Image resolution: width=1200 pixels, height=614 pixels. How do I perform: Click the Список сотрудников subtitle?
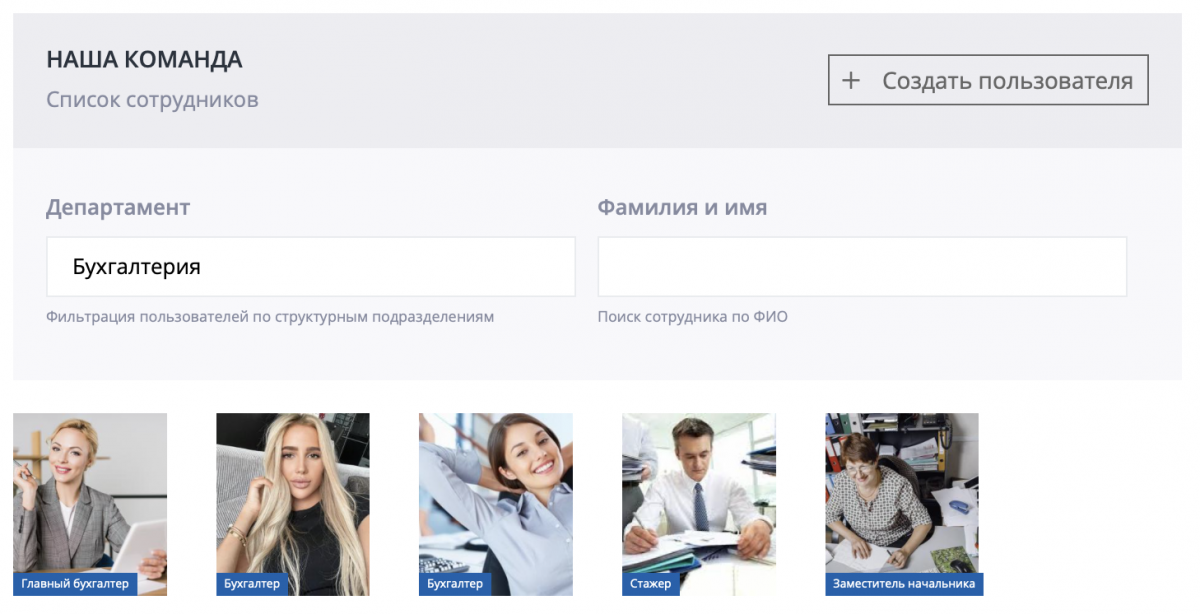click(151, 99)
